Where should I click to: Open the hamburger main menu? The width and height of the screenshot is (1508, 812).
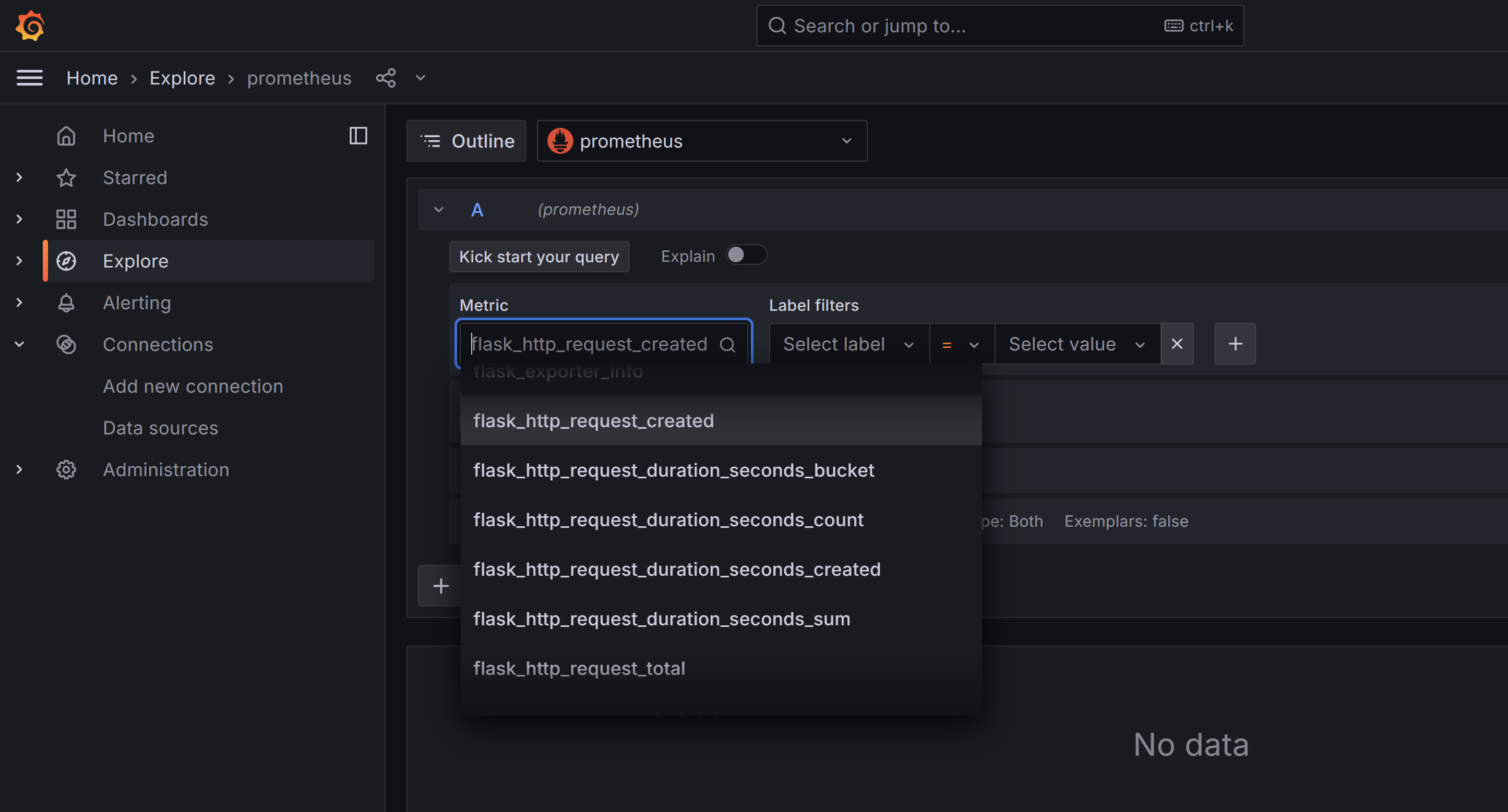coord(29,78)
